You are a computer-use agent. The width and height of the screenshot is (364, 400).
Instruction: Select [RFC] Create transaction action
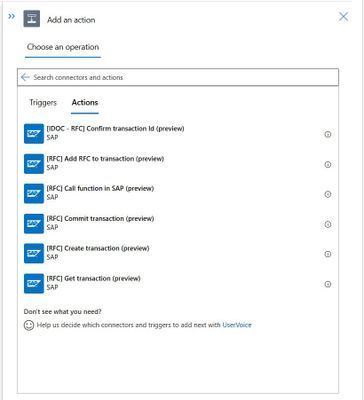[178, 253]
